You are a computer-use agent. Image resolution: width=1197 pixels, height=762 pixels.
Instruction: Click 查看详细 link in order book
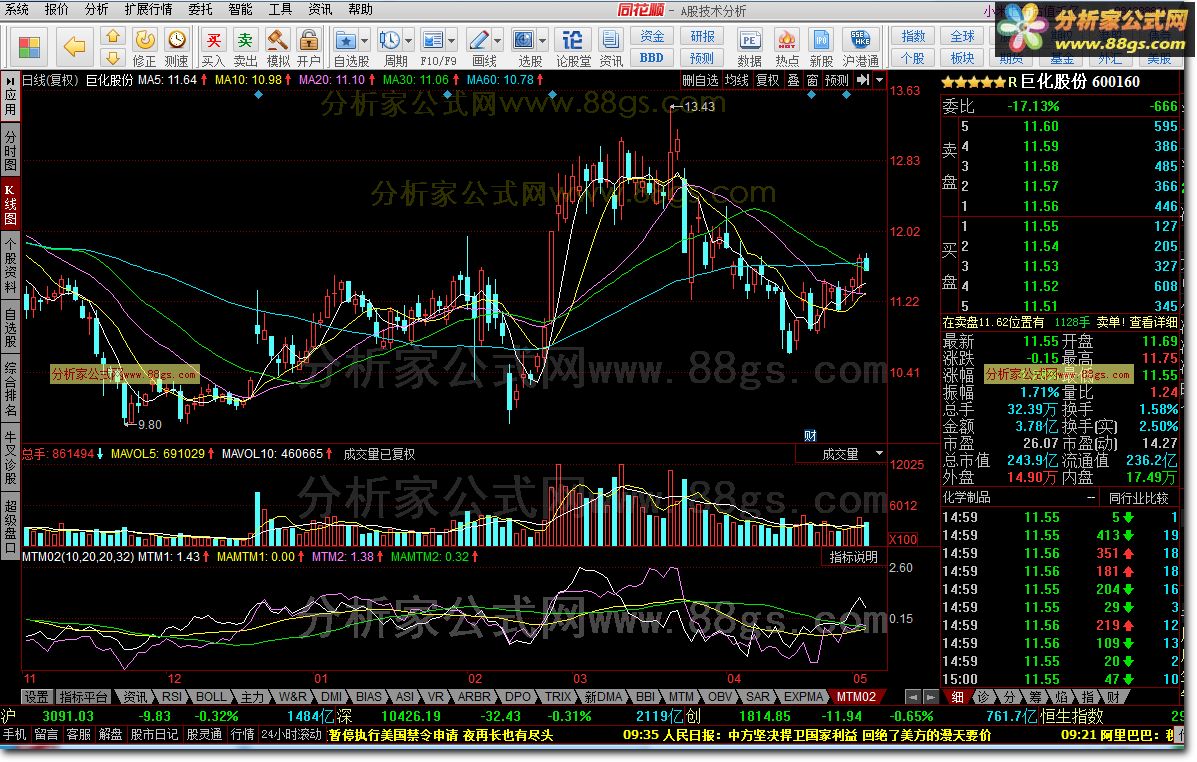tap(1153, 323)
